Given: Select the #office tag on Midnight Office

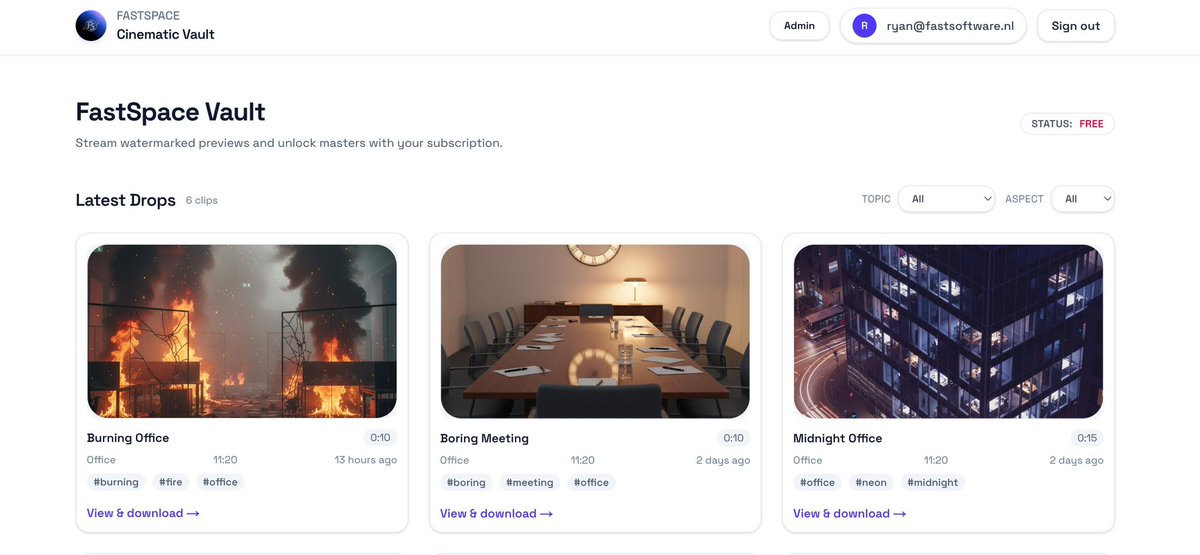Looking at the screenshot, I should point(817,482).
